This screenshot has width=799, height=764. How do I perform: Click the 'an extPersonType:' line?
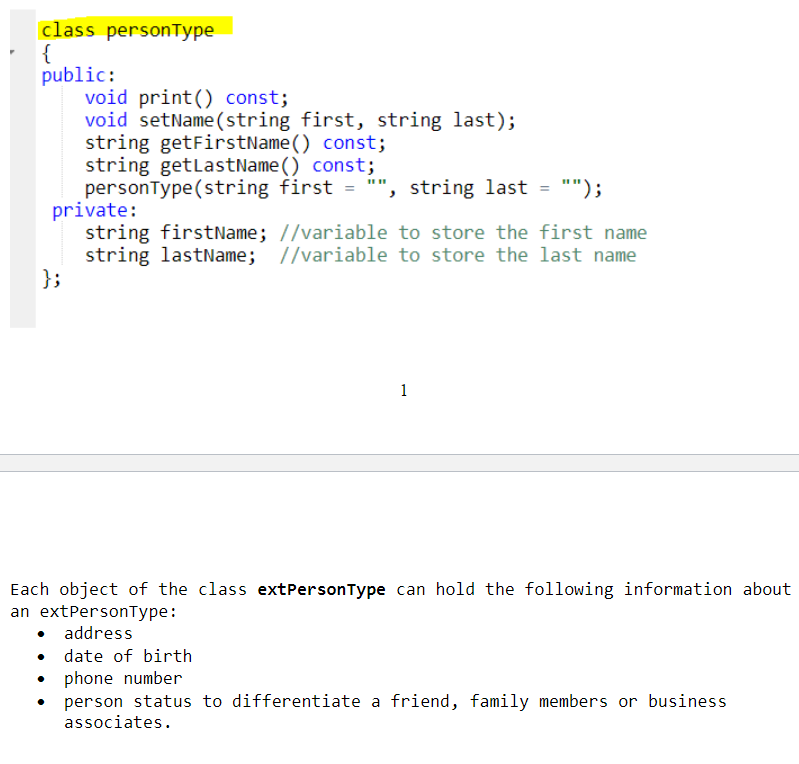click(x=93, y=612)
